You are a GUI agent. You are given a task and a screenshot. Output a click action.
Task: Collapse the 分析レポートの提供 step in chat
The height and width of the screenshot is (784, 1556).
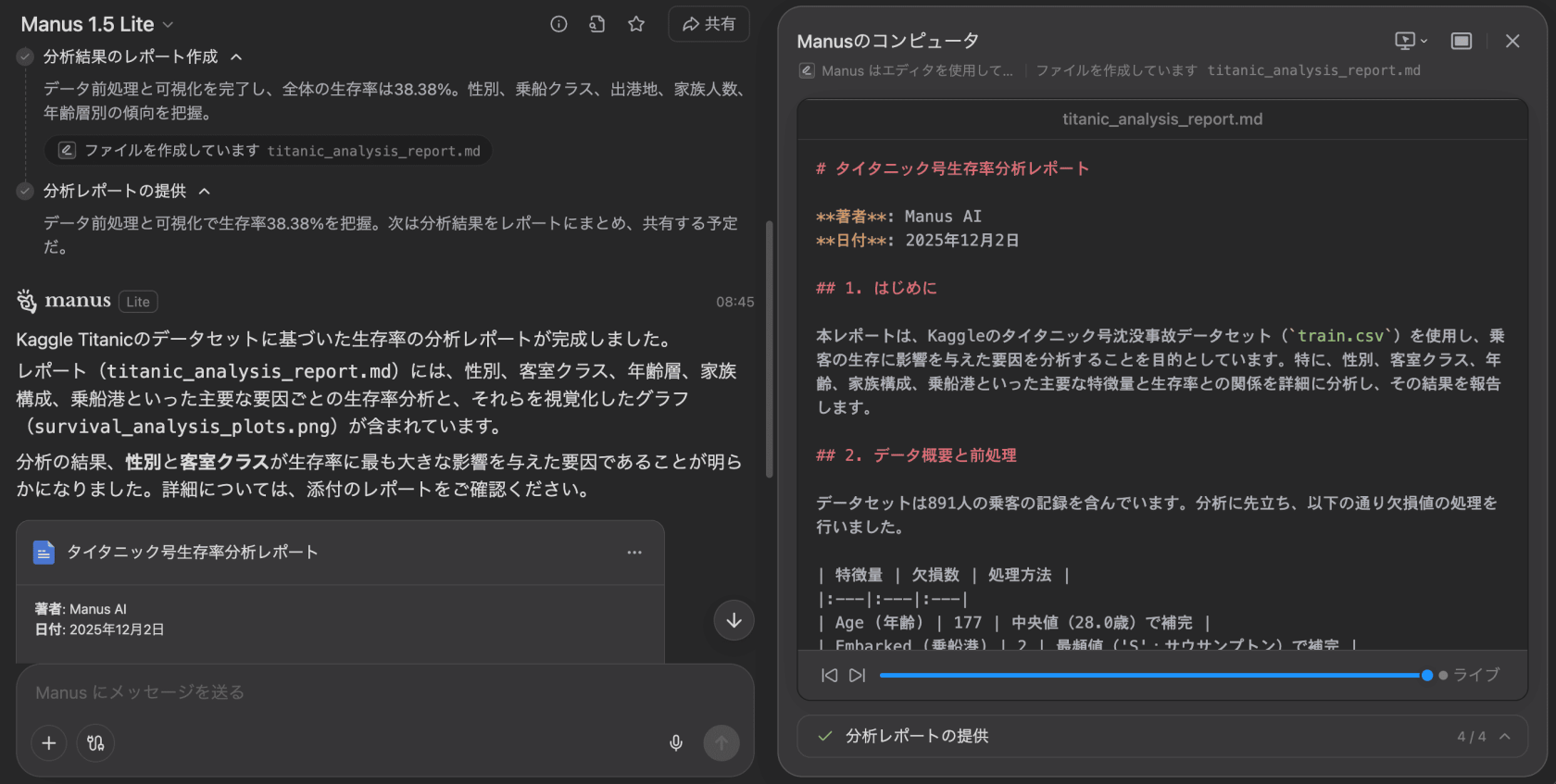205,191
